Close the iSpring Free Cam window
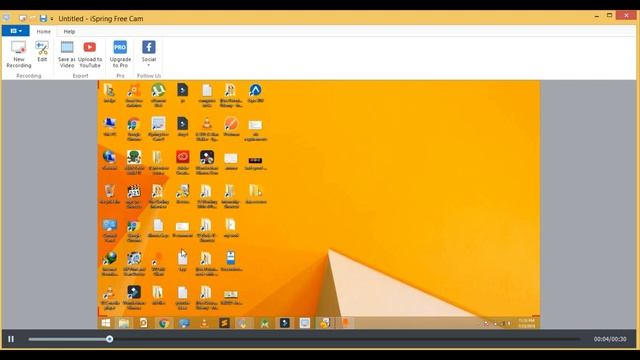This screenshot has width=640, height=360. click(627, 16)
